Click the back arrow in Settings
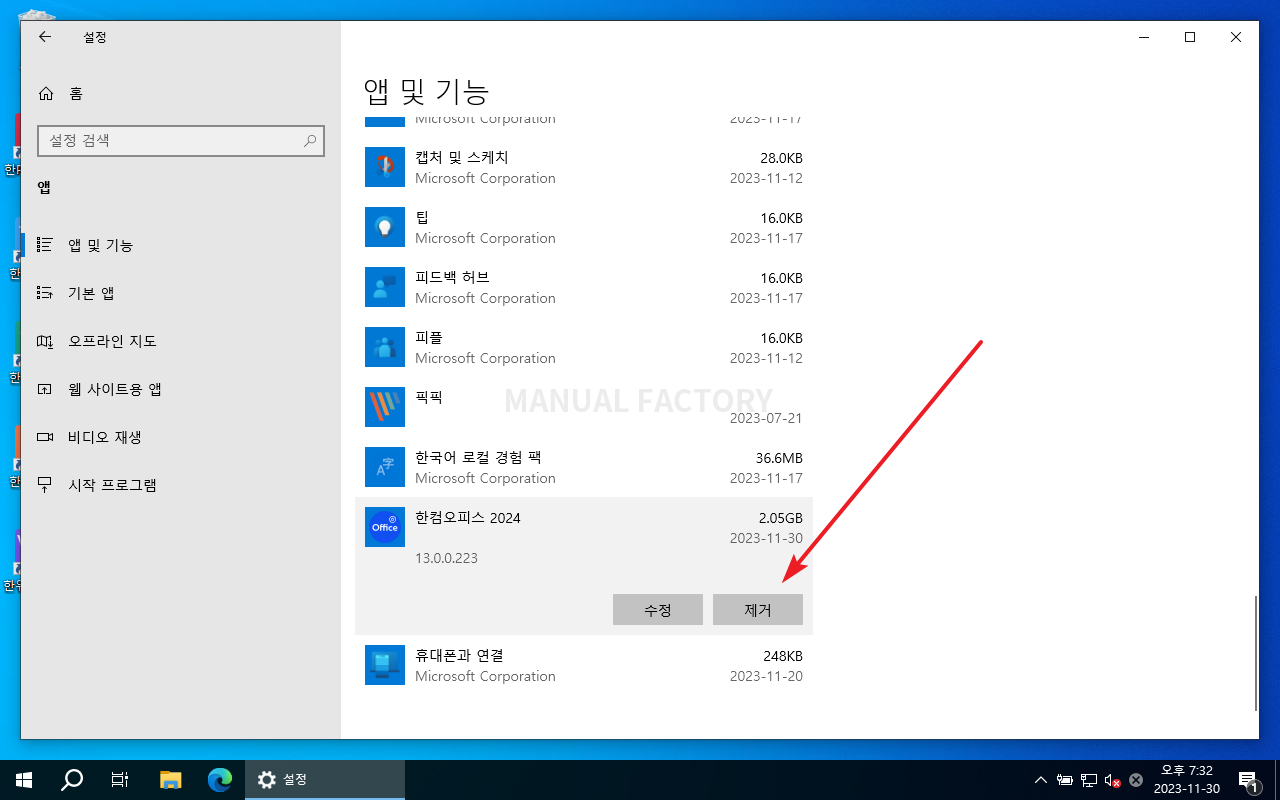 44,37
